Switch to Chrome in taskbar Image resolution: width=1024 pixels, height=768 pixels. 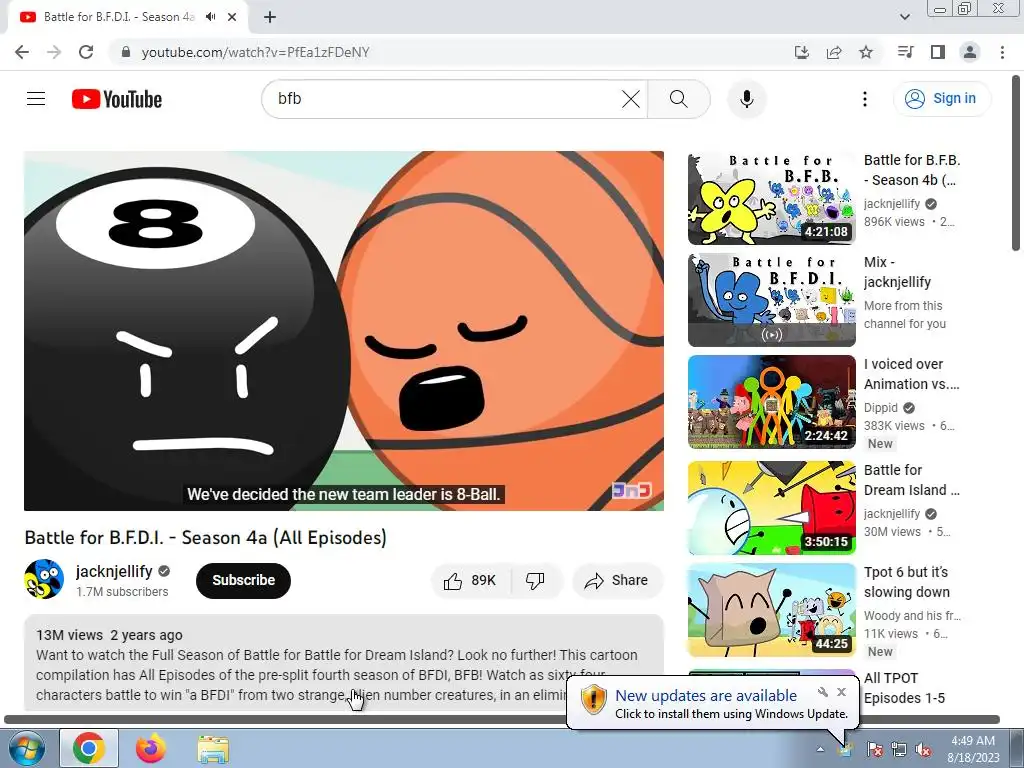click(x=89, y=748)
